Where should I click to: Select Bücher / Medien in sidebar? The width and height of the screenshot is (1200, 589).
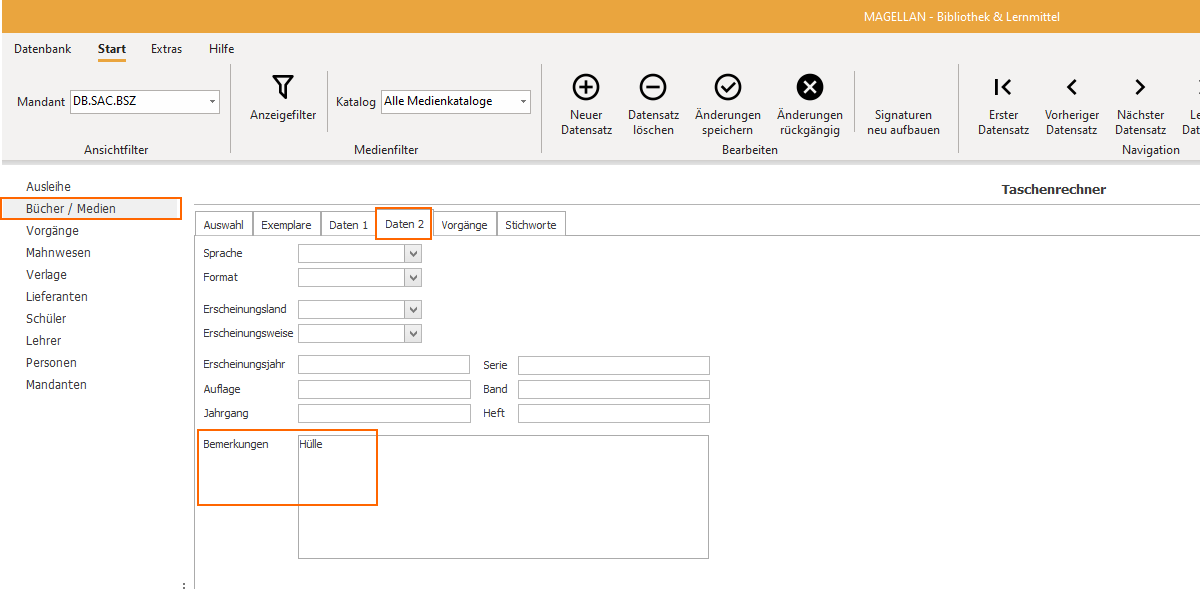[71, 209]
